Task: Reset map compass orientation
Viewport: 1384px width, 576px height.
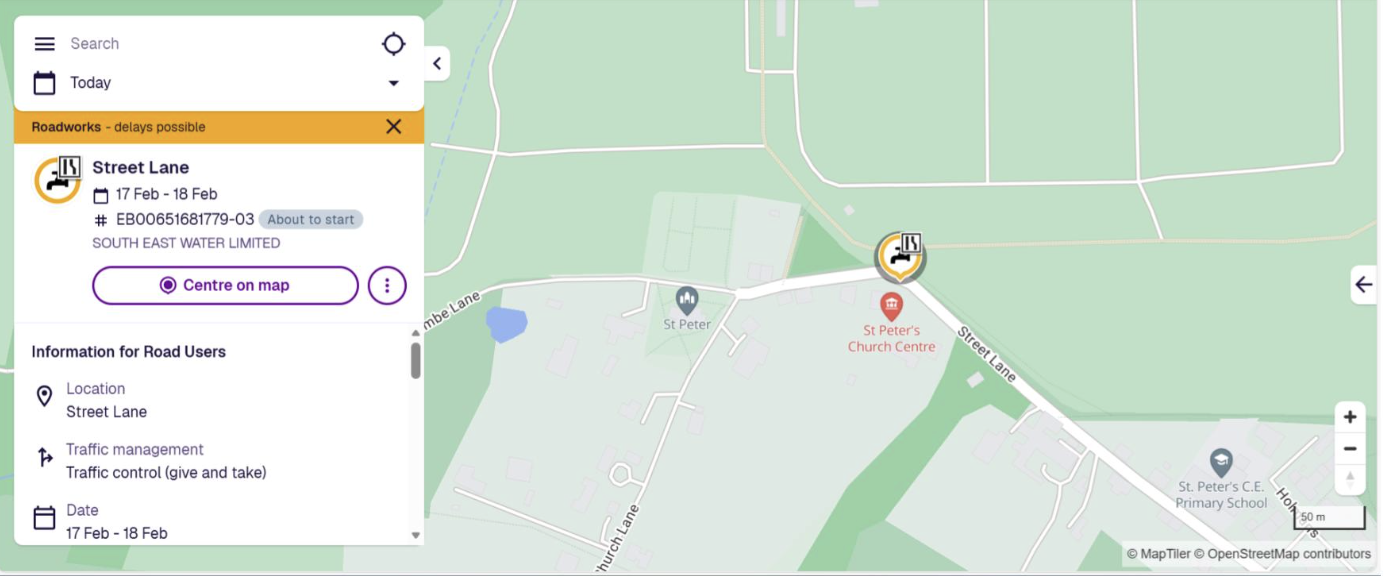Action: click(x=1350, y=479)
